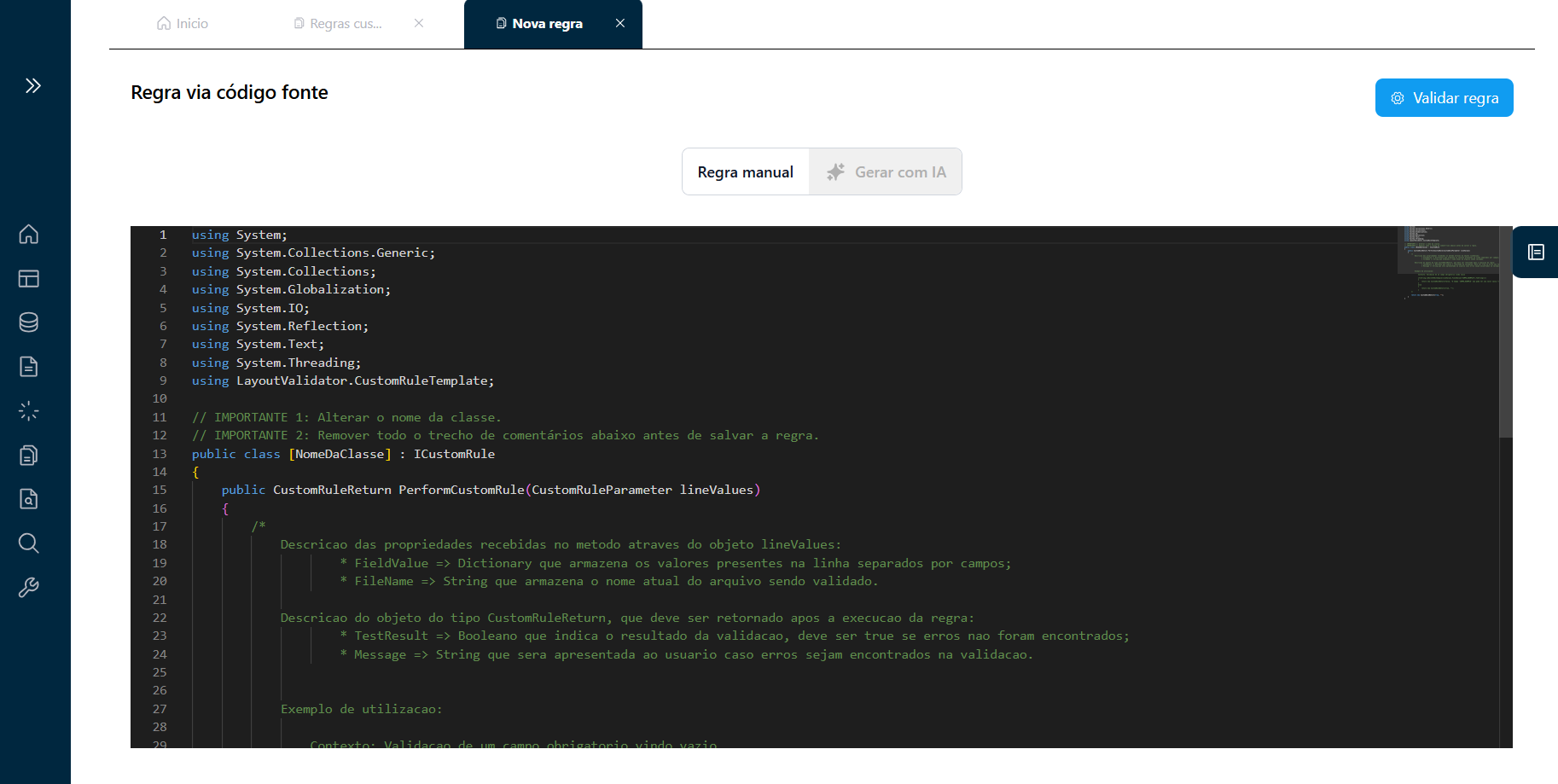Close the Nova regra tab
This screenshot has width=1558, height=784.
point(620,23)
